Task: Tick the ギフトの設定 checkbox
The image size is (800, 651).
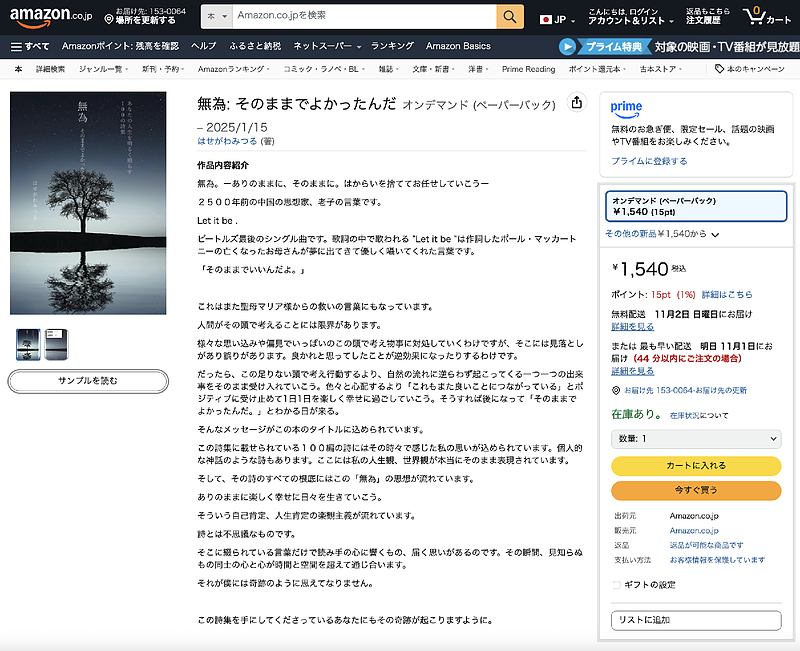Action: pyautogui.click(x=616, y=585)
